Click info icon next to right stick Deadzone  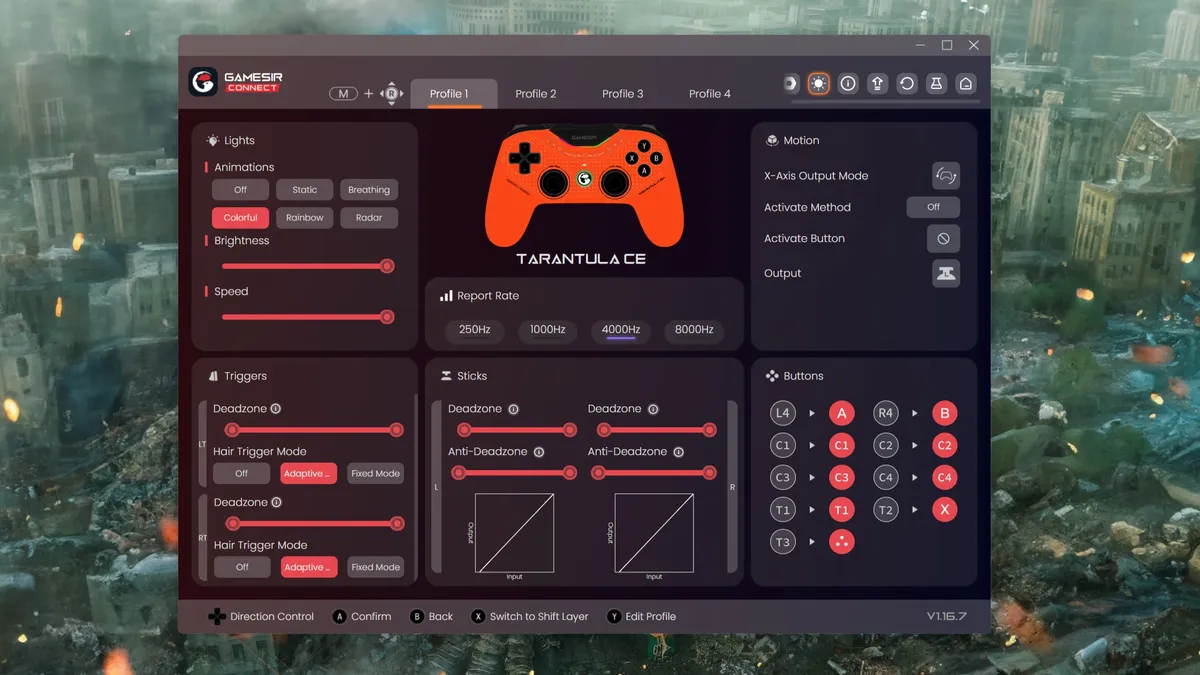click(x=653, y=409)
